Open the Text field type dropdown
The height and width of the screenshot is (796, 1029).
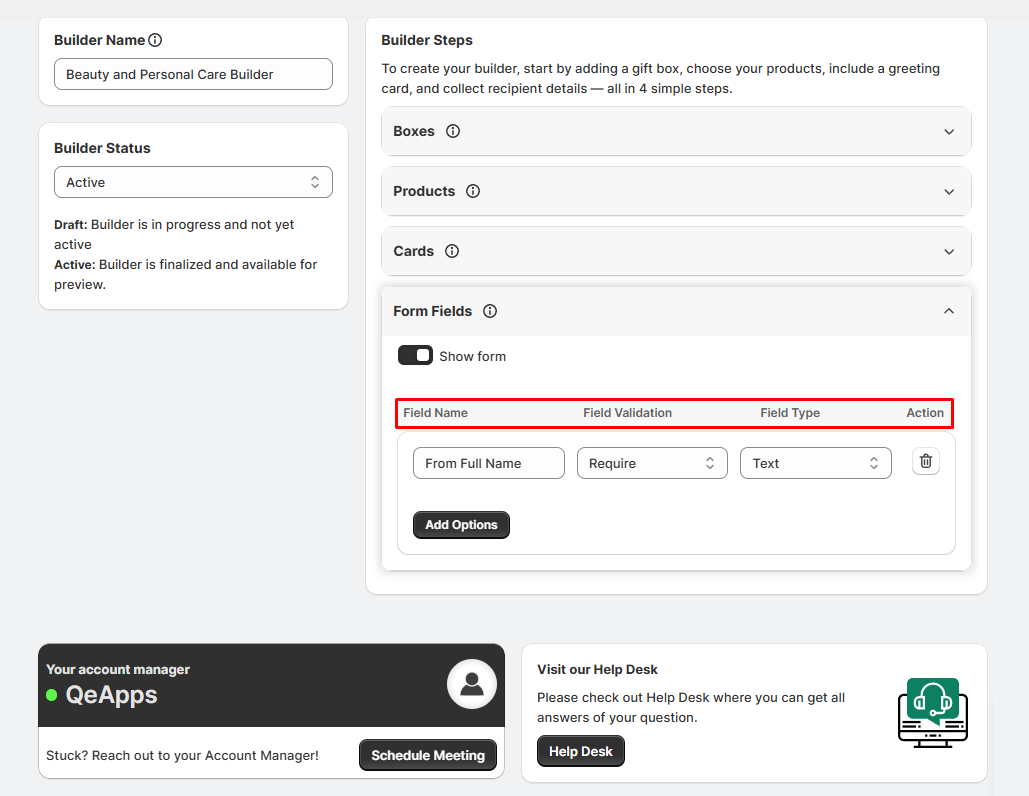pos(815,463)
